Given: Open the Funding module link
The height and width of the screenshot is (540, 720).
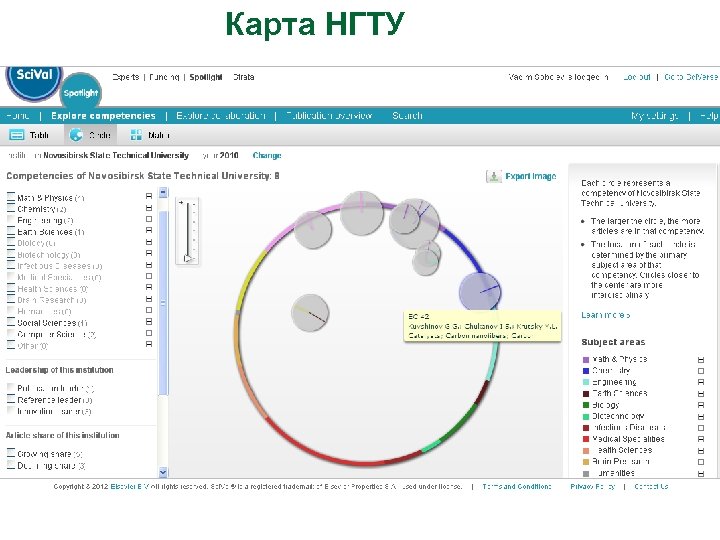Looking at the screenshot, I should [x=164, y=77].
